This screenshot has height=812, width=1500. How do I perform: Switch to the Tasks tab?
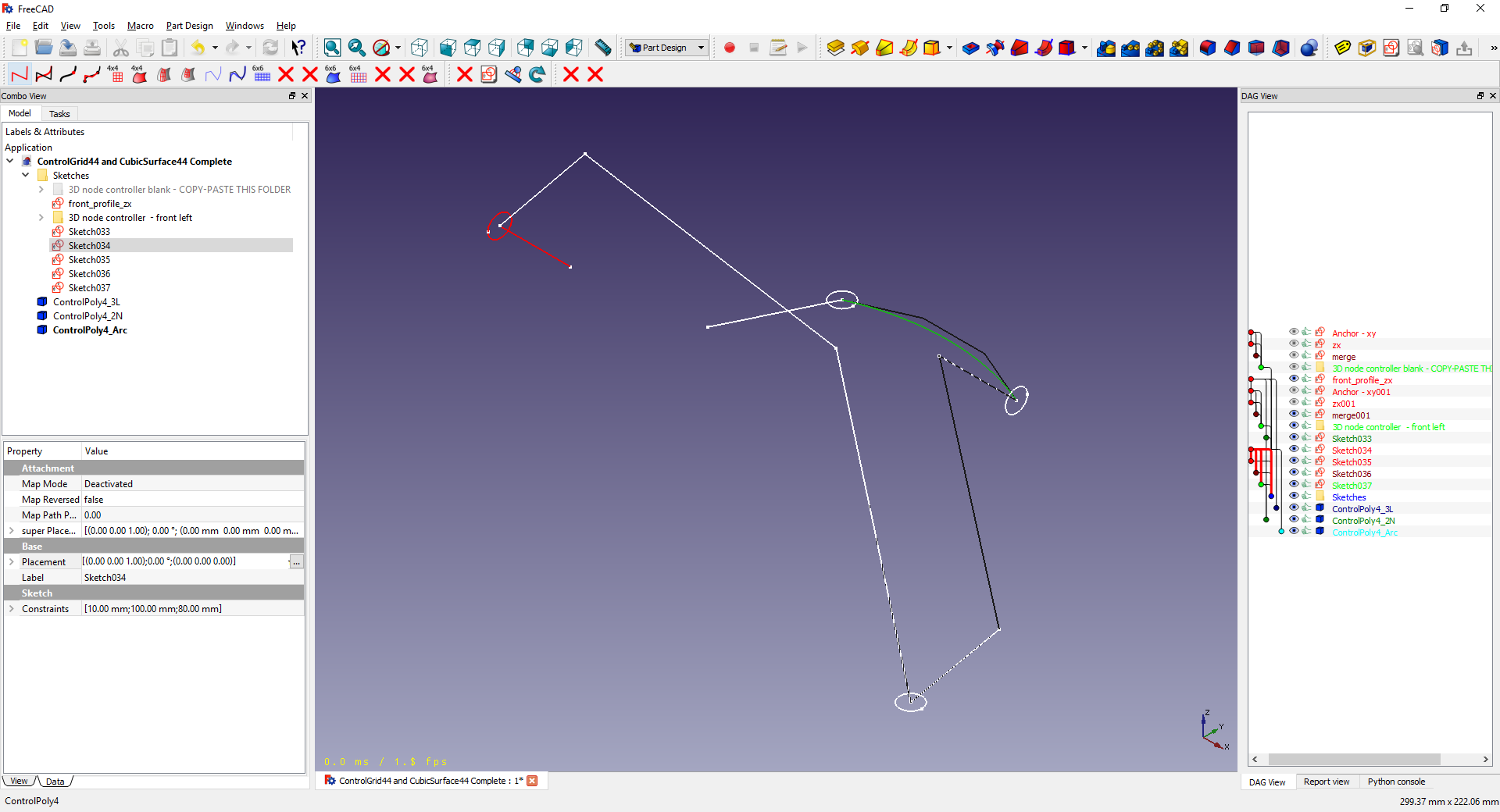point(59,114)
